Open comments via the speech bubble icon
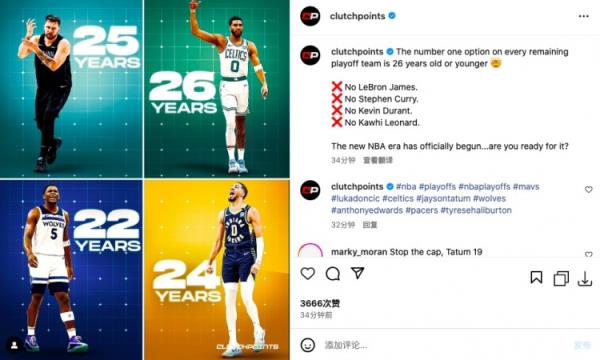The height and width of the screenshot is (360, 600). (333, 274)
